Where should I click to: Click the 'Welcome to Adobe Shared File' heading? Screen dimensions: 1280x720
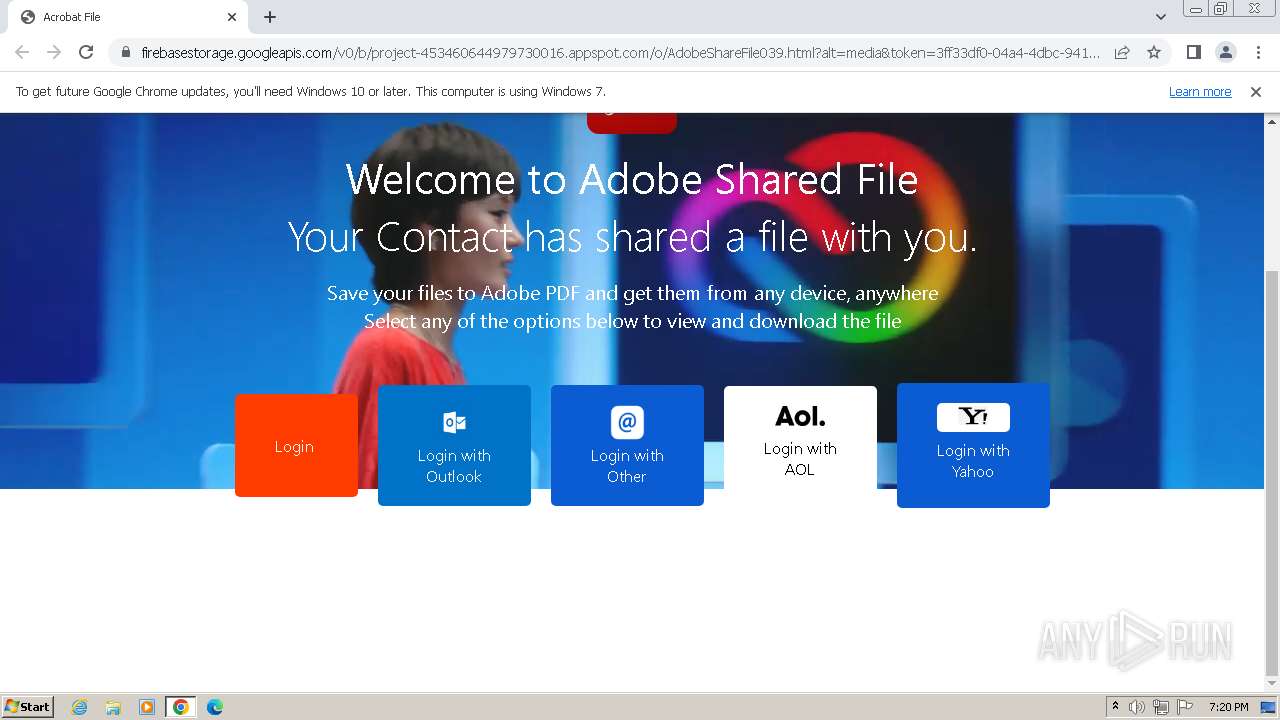pyautogui.click(x=632, y=180)
